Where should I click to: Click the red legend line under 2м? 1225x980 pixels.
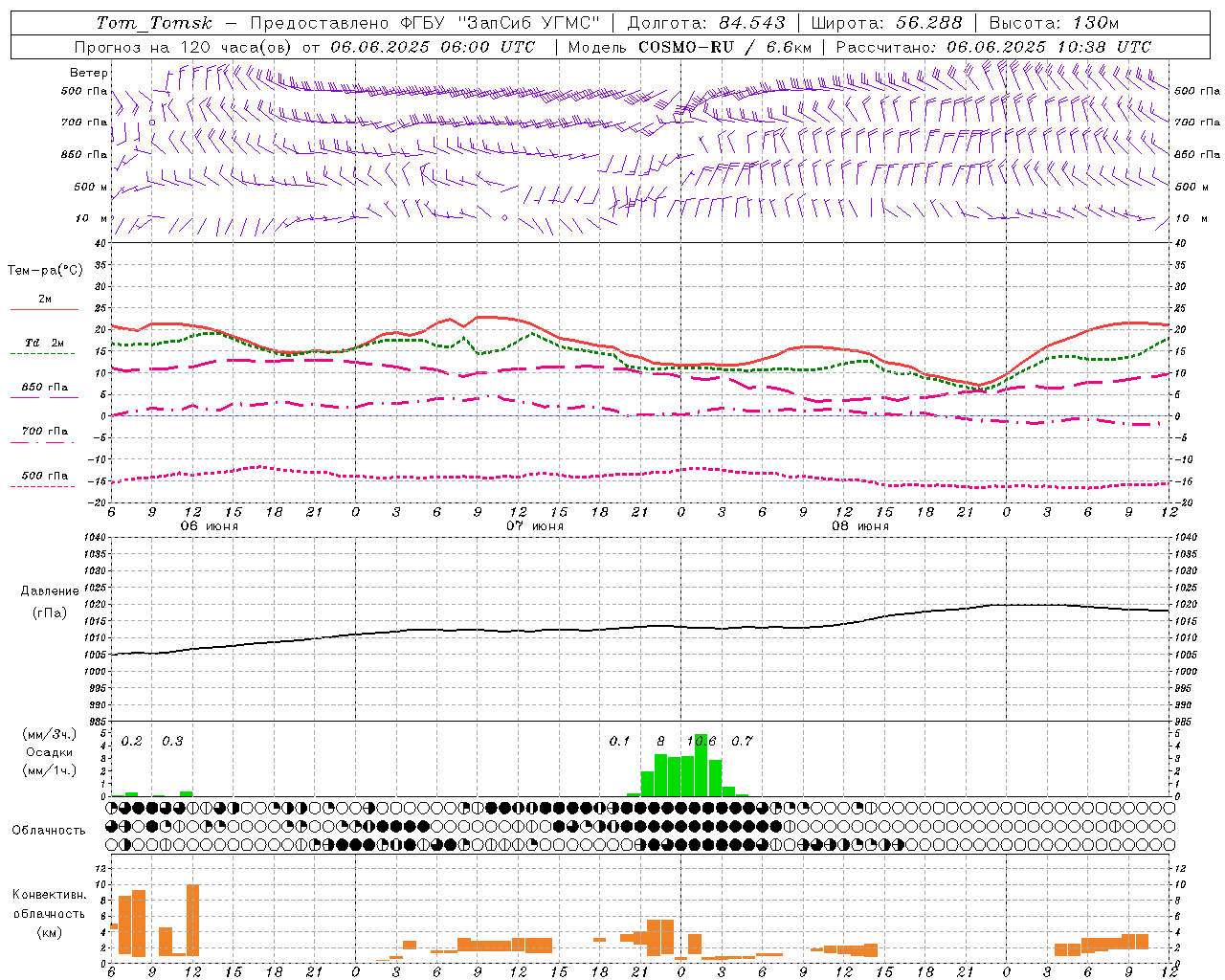[44, 310]
